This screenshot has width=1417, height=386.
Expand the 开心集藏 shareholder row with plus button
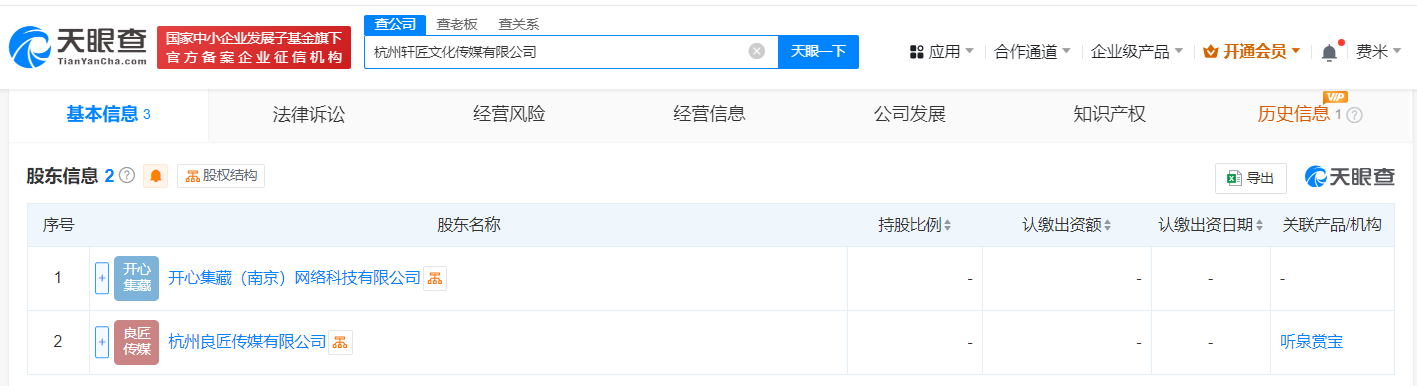click(102, 279)
